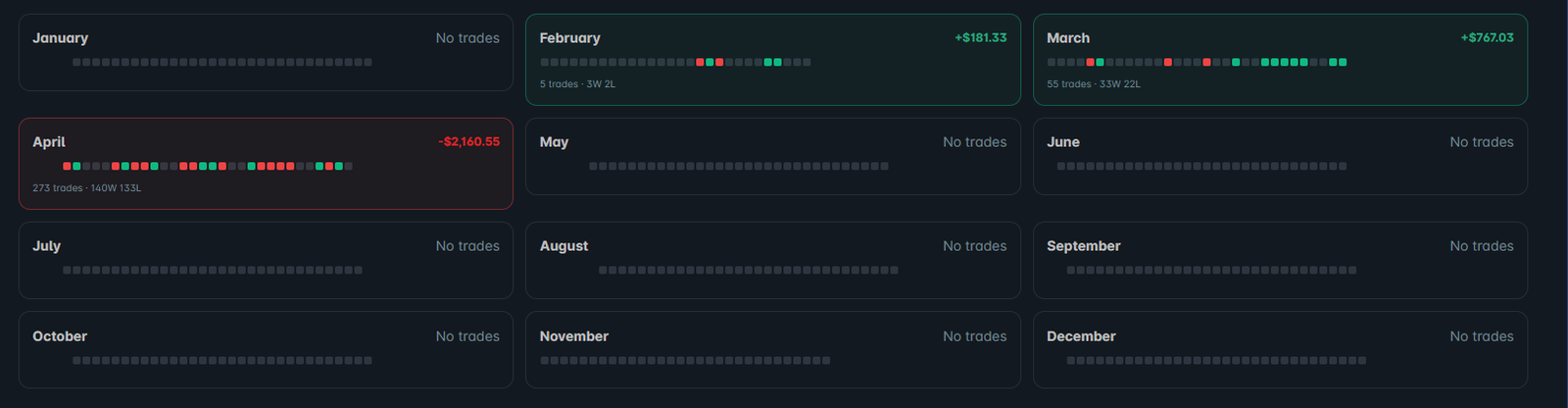Click November's gray day dot strip

click(685, 360)
